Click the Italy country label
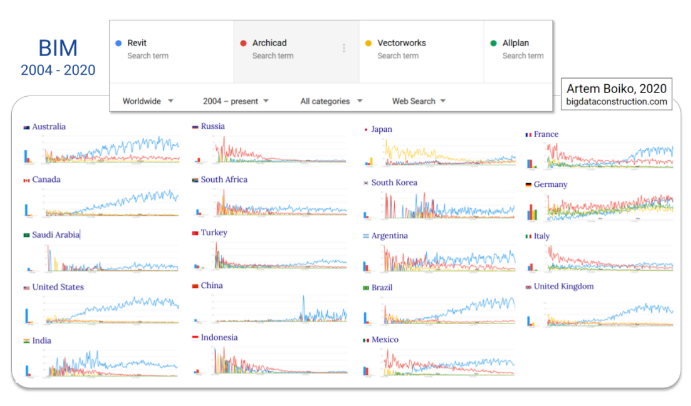Viewport: 691px width, 406px height. point(542,236)
